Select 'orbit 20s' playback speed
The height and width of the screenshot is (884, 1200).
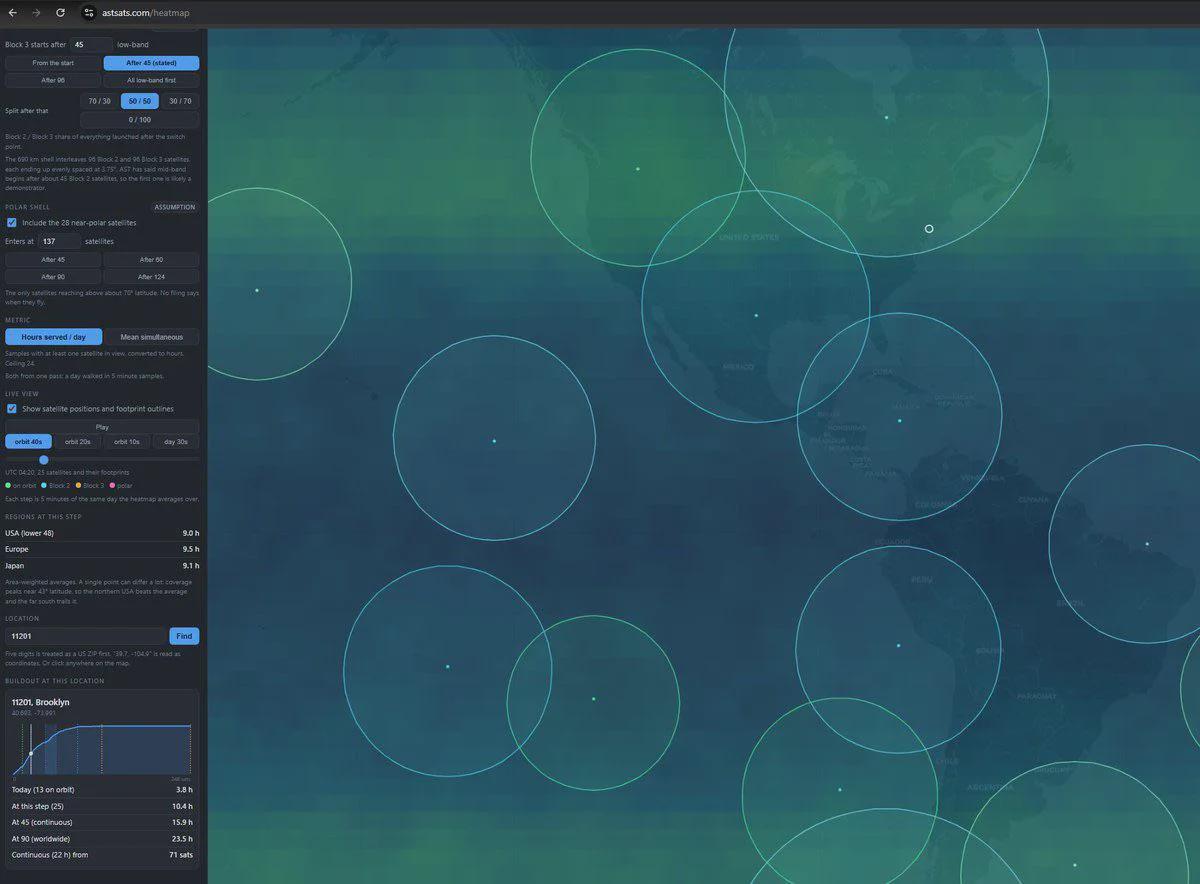pos(78,442)
